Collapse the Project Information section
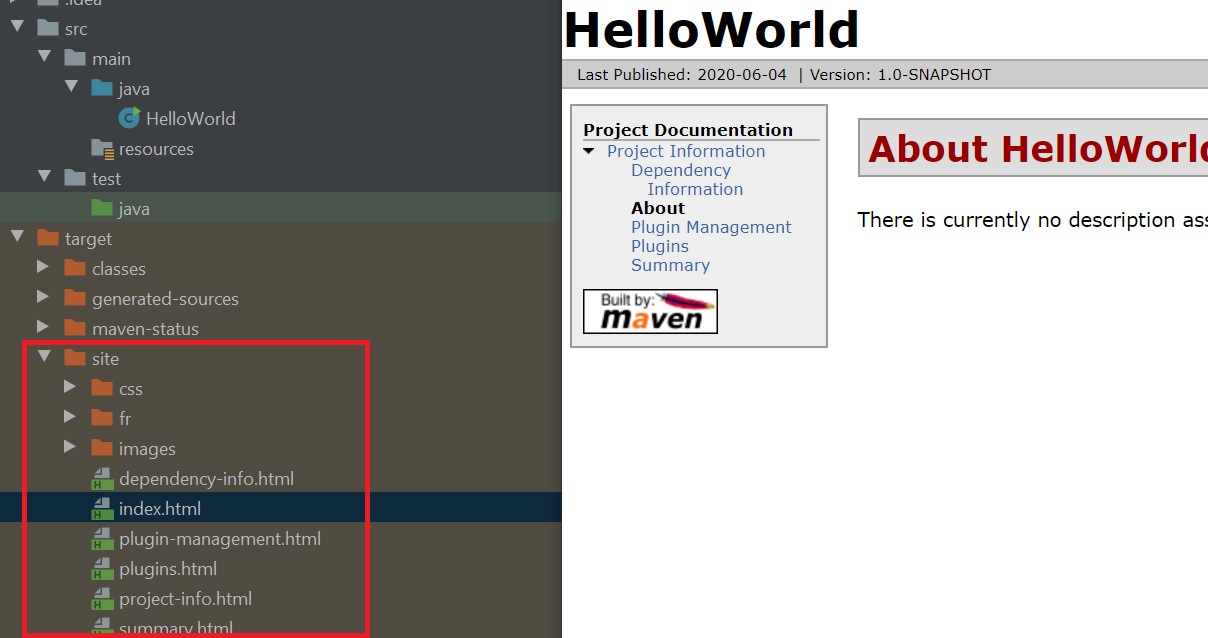The width and height of the screenshot is (1208, 638). click(x=589, y=151)
